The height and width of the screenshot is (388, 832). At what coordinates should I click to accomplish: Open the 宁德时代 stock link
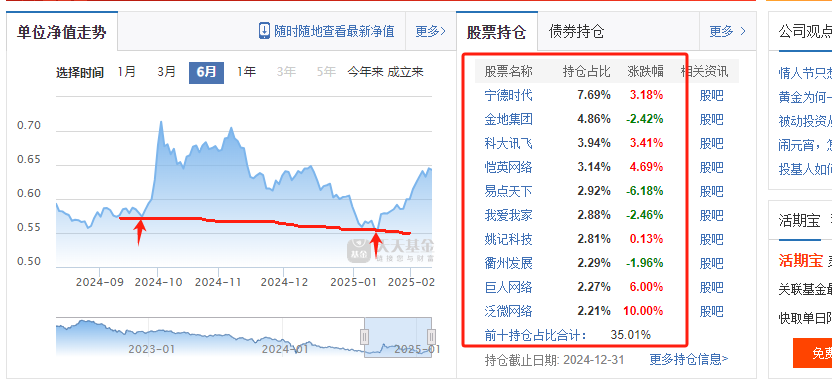pyautogui.click(x=508, y=96)
